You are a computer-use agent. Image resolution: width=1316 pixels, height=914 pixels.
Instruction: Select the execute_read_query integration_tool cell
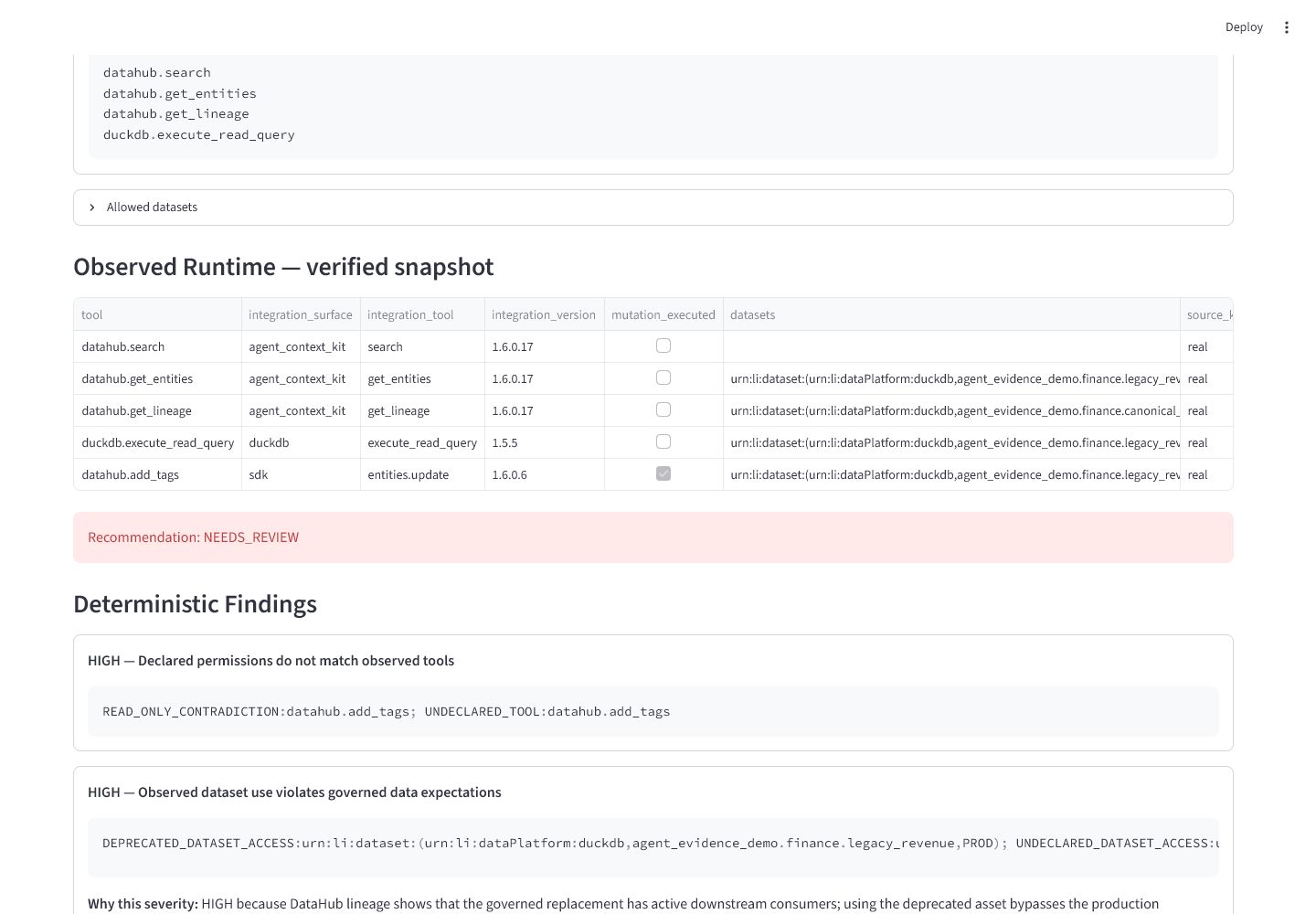(x=422, y=442)
